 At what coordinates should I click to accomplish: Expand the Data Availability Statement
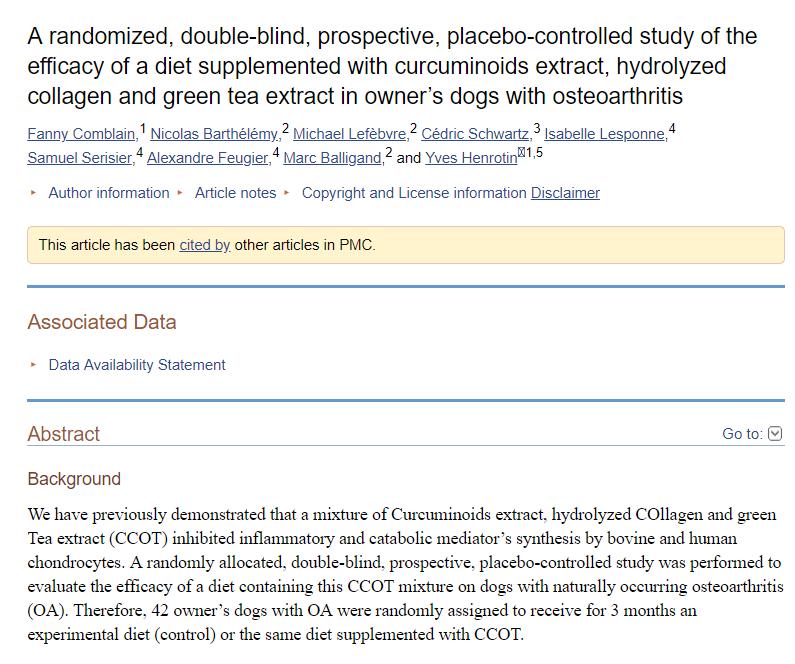(137, 365)
